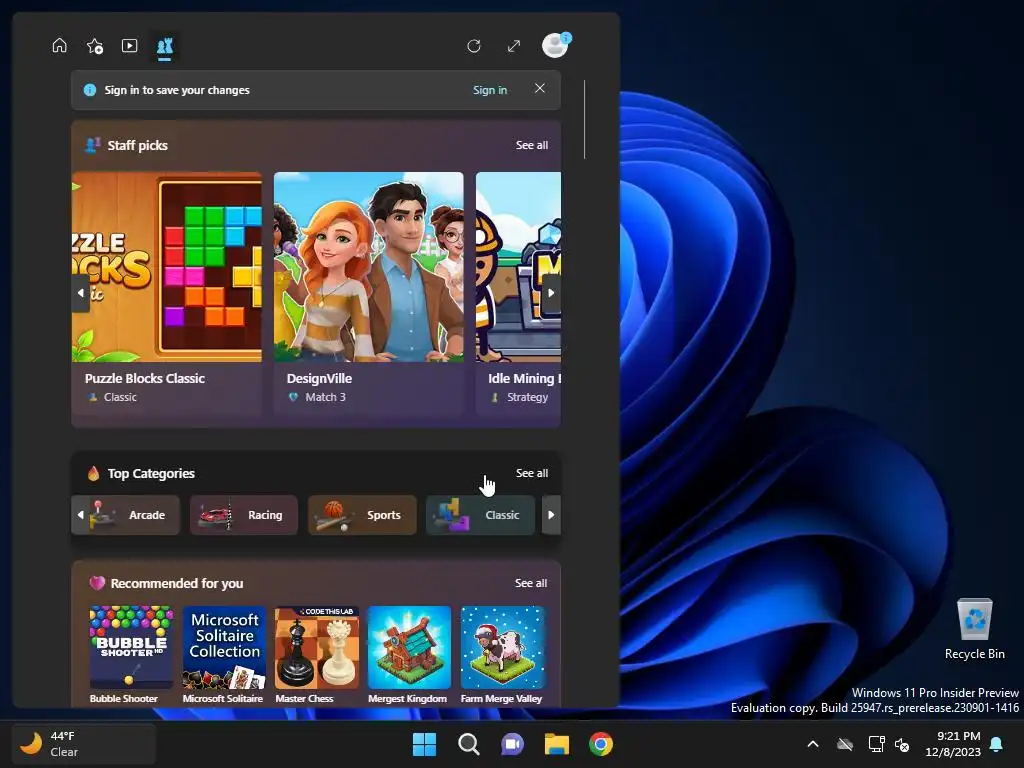The width and height of the screenshot is (1024, 768).
Task: Show next Staff picks games
Action: point(551,293)
